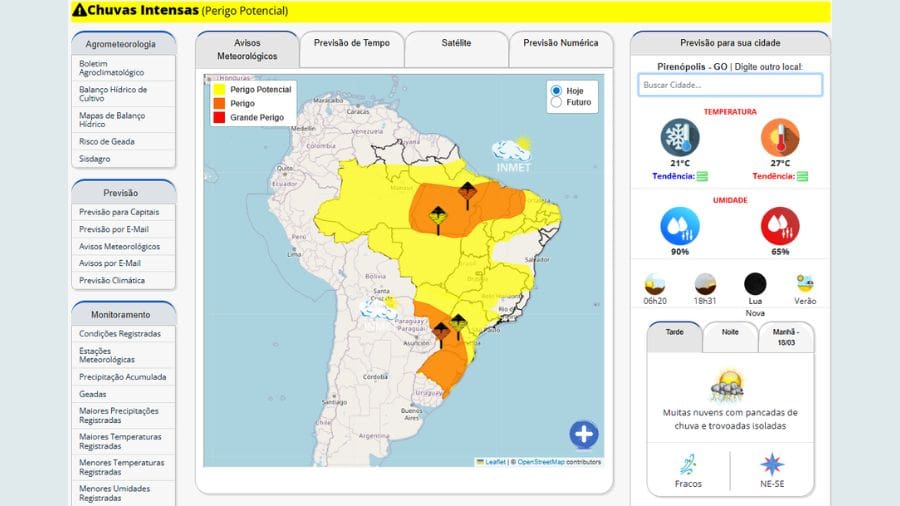The image size is (900, 506).
Task: Click the maximum temperature thermometer icon
Action: (x=780, y=138)
